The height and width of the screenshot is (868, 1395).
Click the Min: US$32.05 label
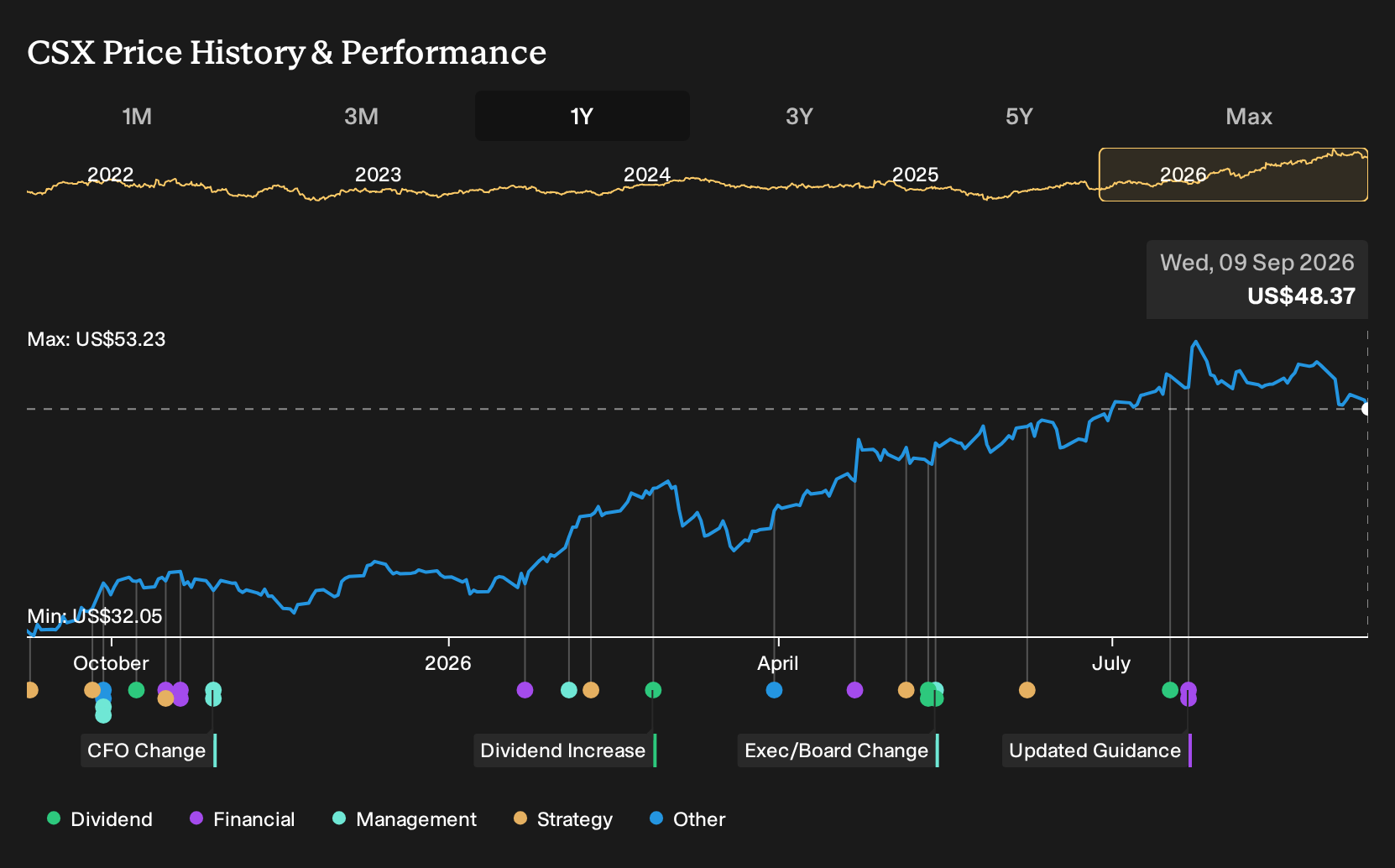pos(95,616)
